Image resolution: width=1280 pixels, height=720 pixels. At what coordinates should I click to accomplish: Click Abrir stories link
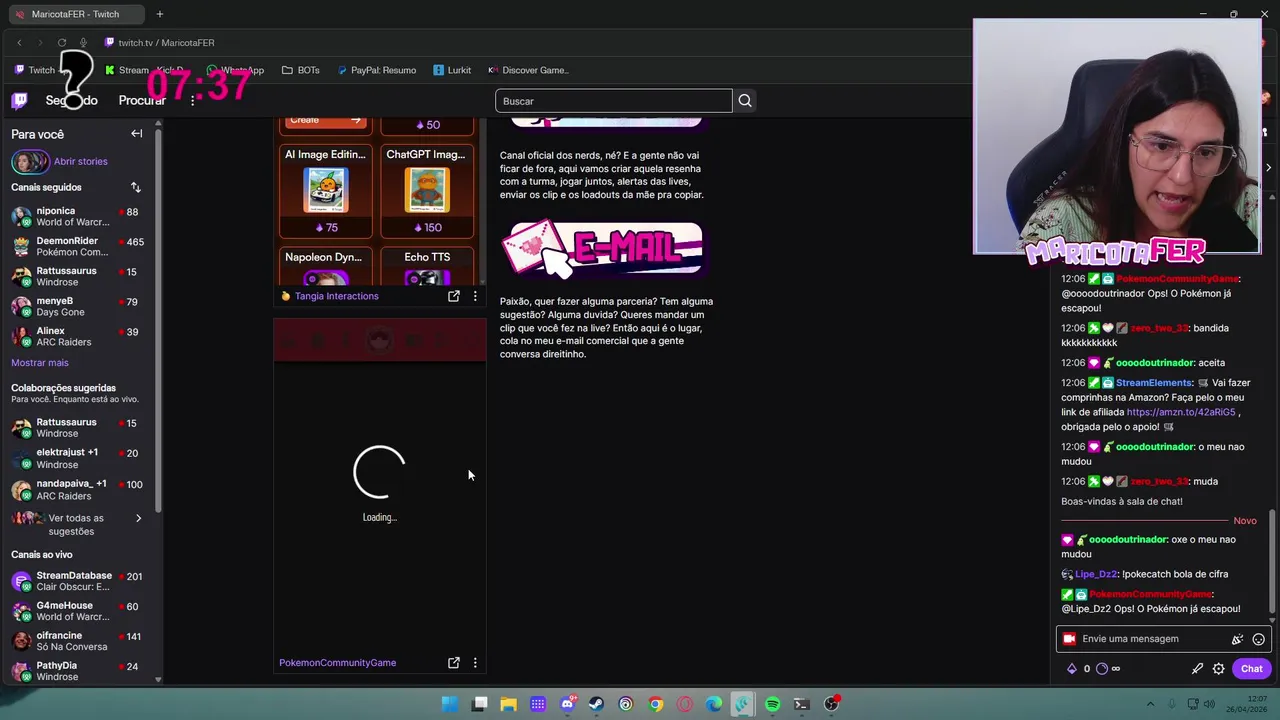tap(80, 161)
